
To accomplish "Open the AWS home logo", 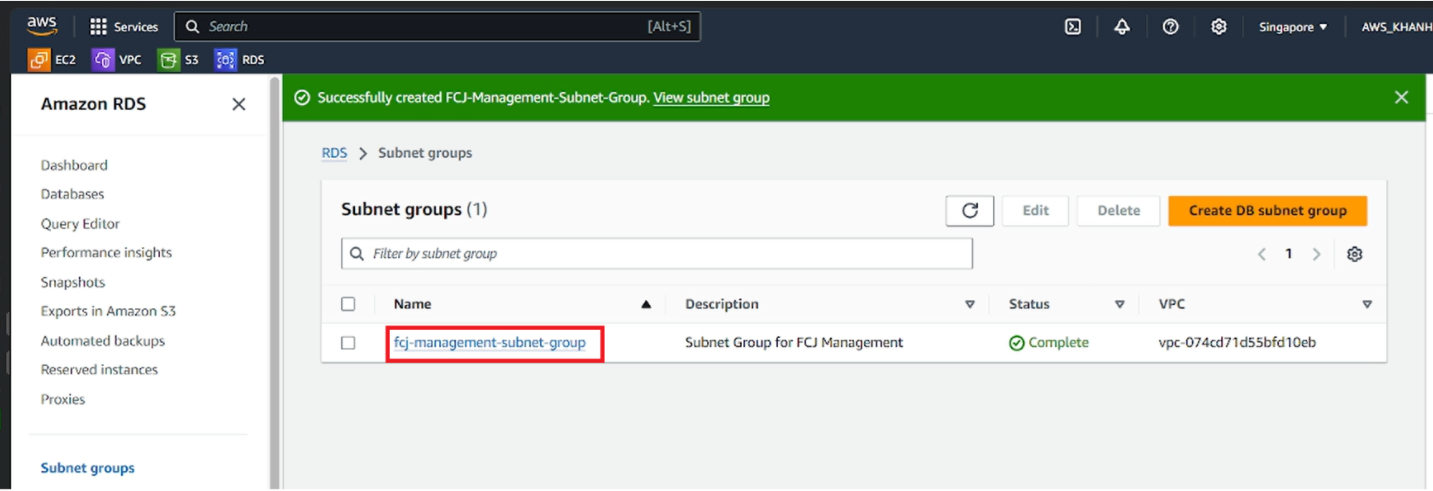I will (x=43, y=25).
